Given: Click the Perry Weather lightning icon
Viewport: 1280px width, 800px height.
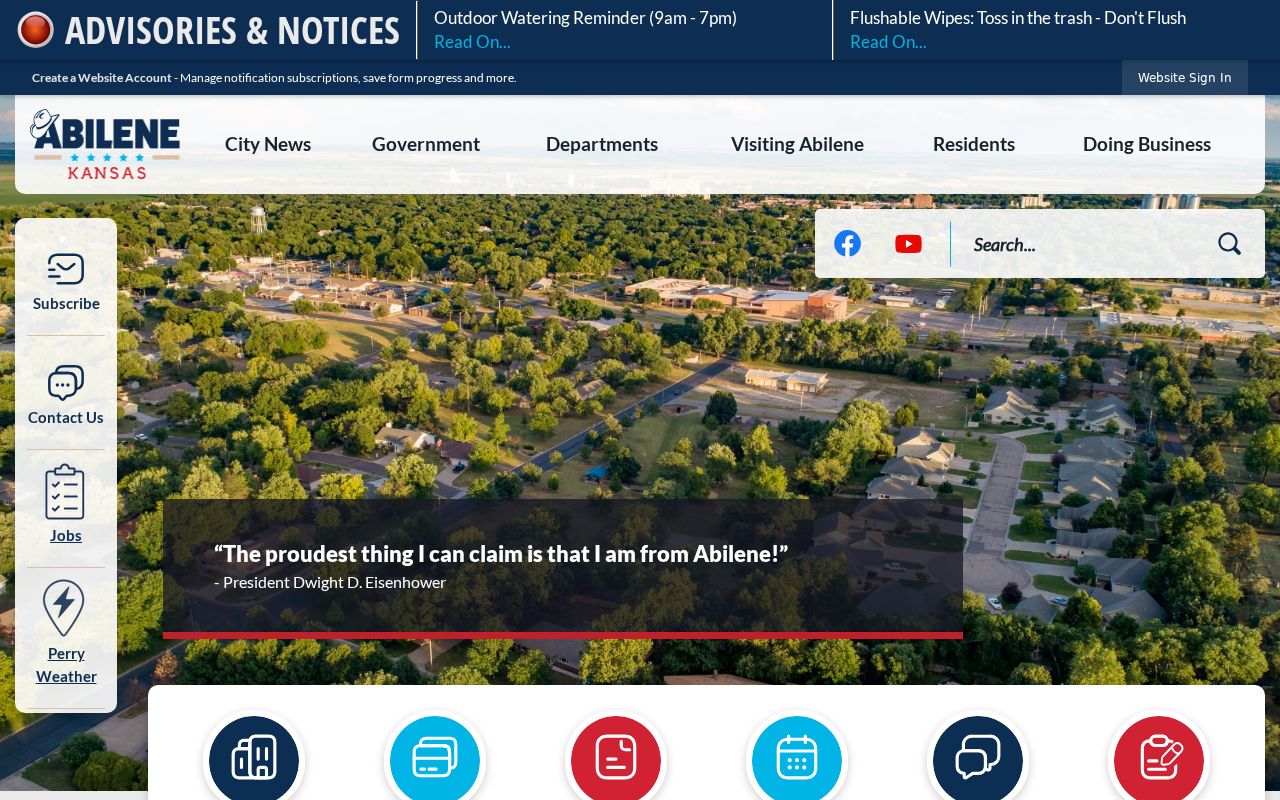Looking at the screenshot, I should [64, 608].
